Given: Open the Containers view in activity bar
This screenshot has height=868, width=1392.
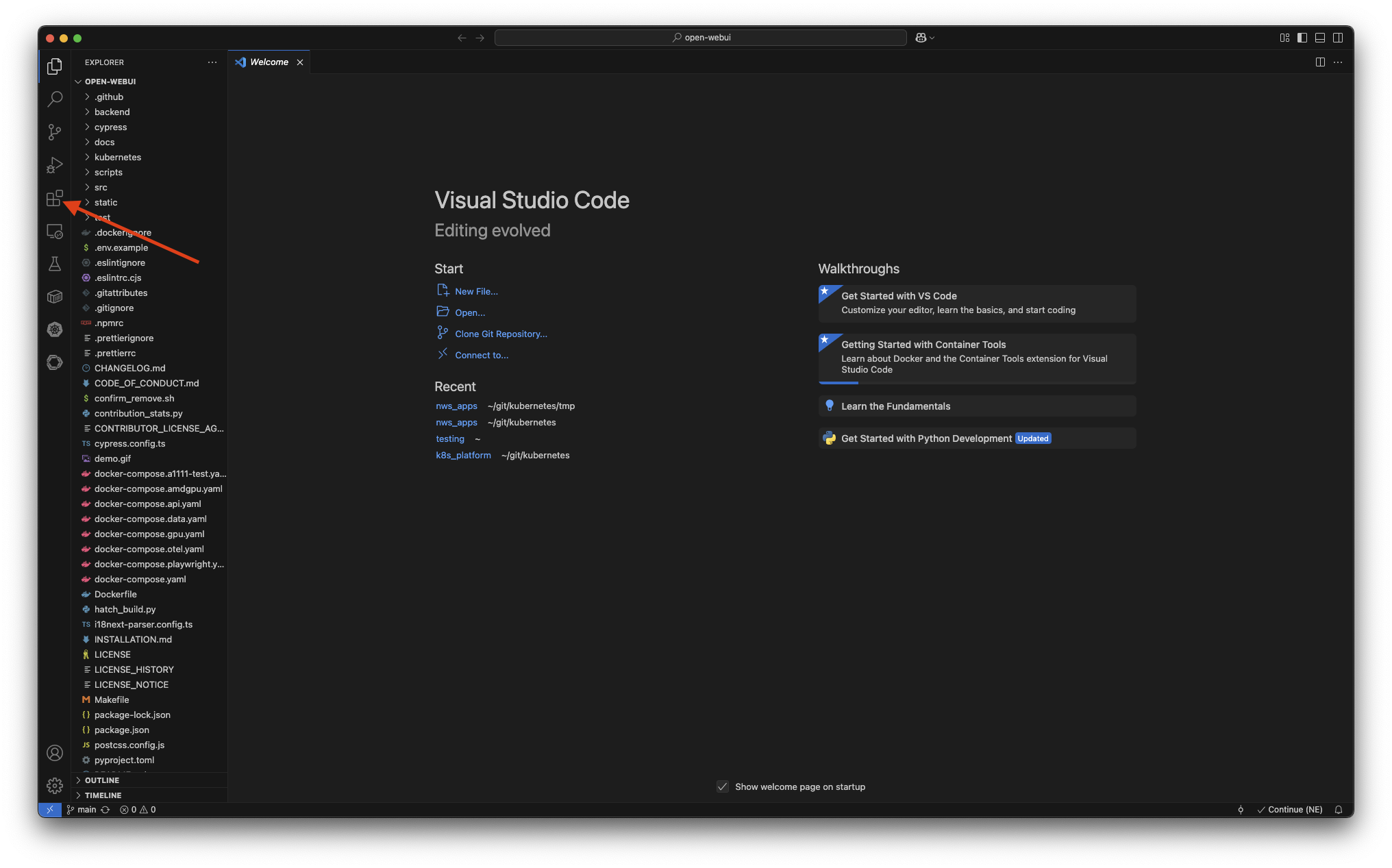Looking at the screenshot, I should 55,297.
